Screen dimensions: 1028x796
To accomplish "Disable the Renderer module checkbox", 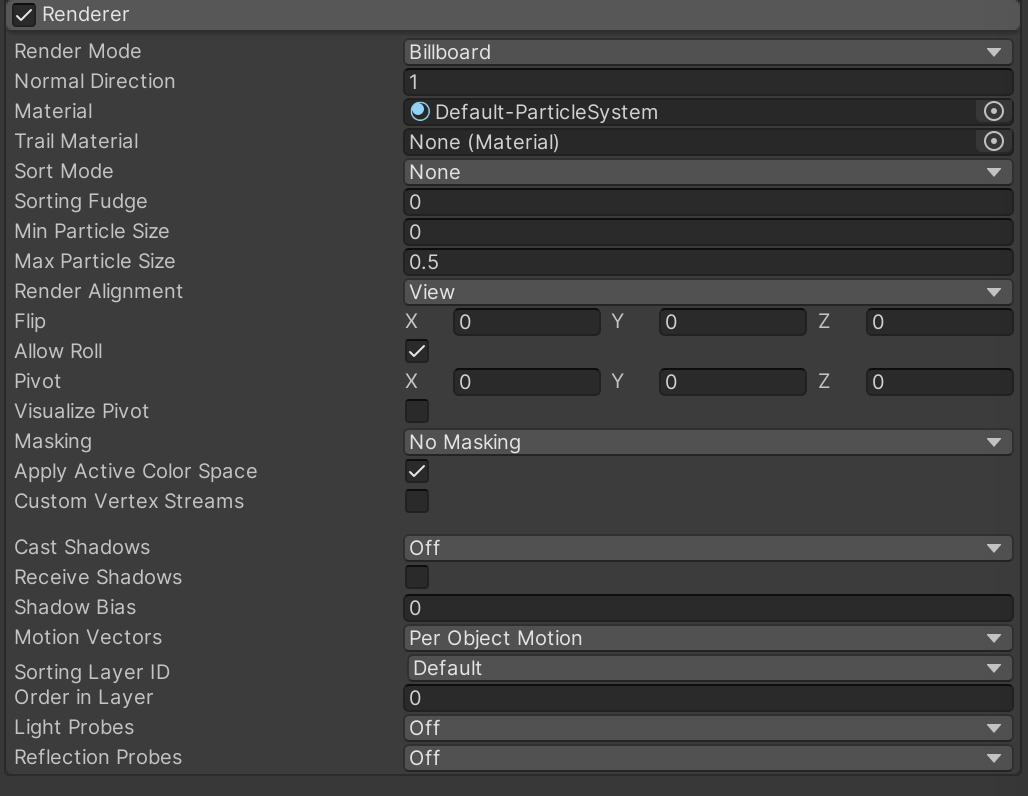I will point(23,15).
